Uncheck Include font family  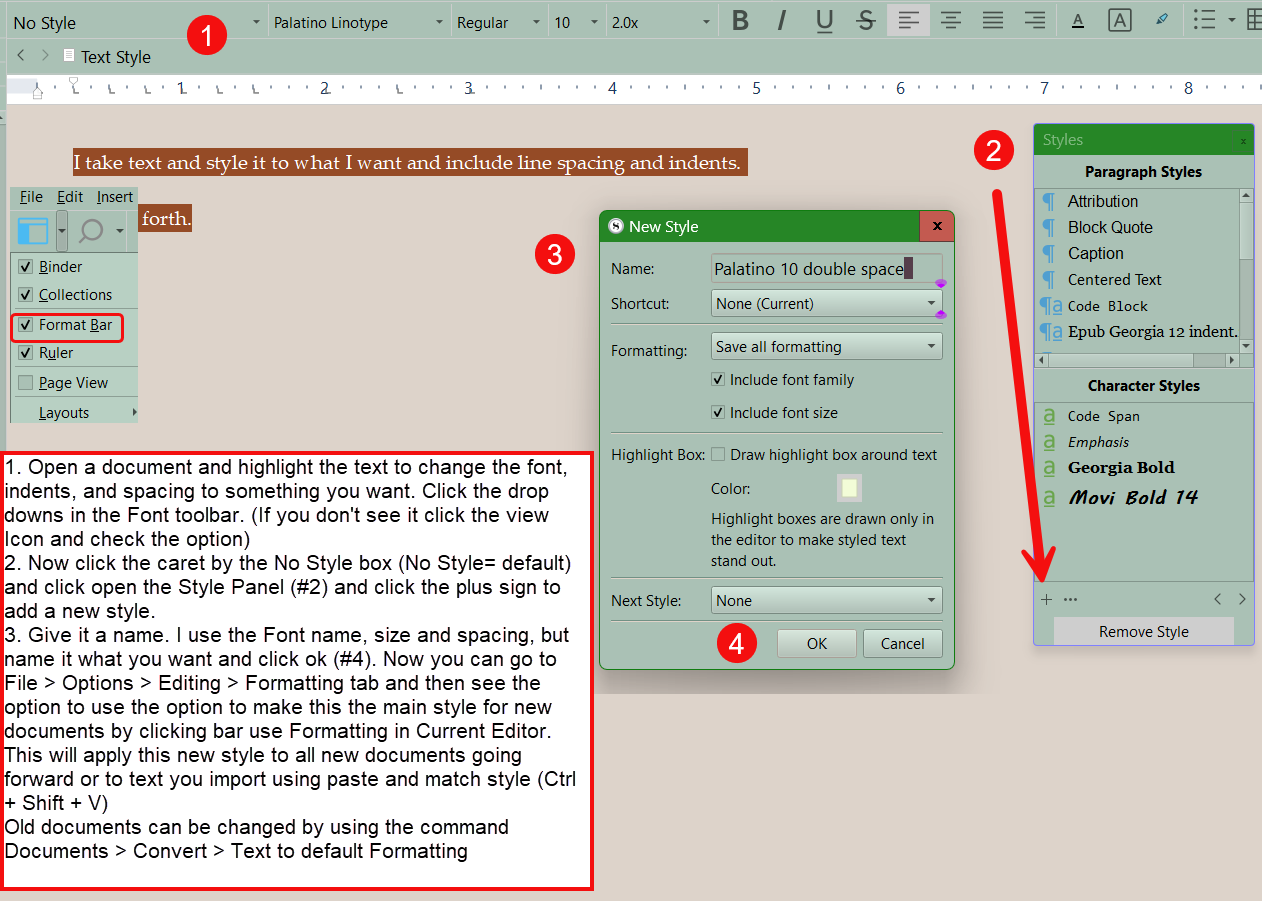718,380
